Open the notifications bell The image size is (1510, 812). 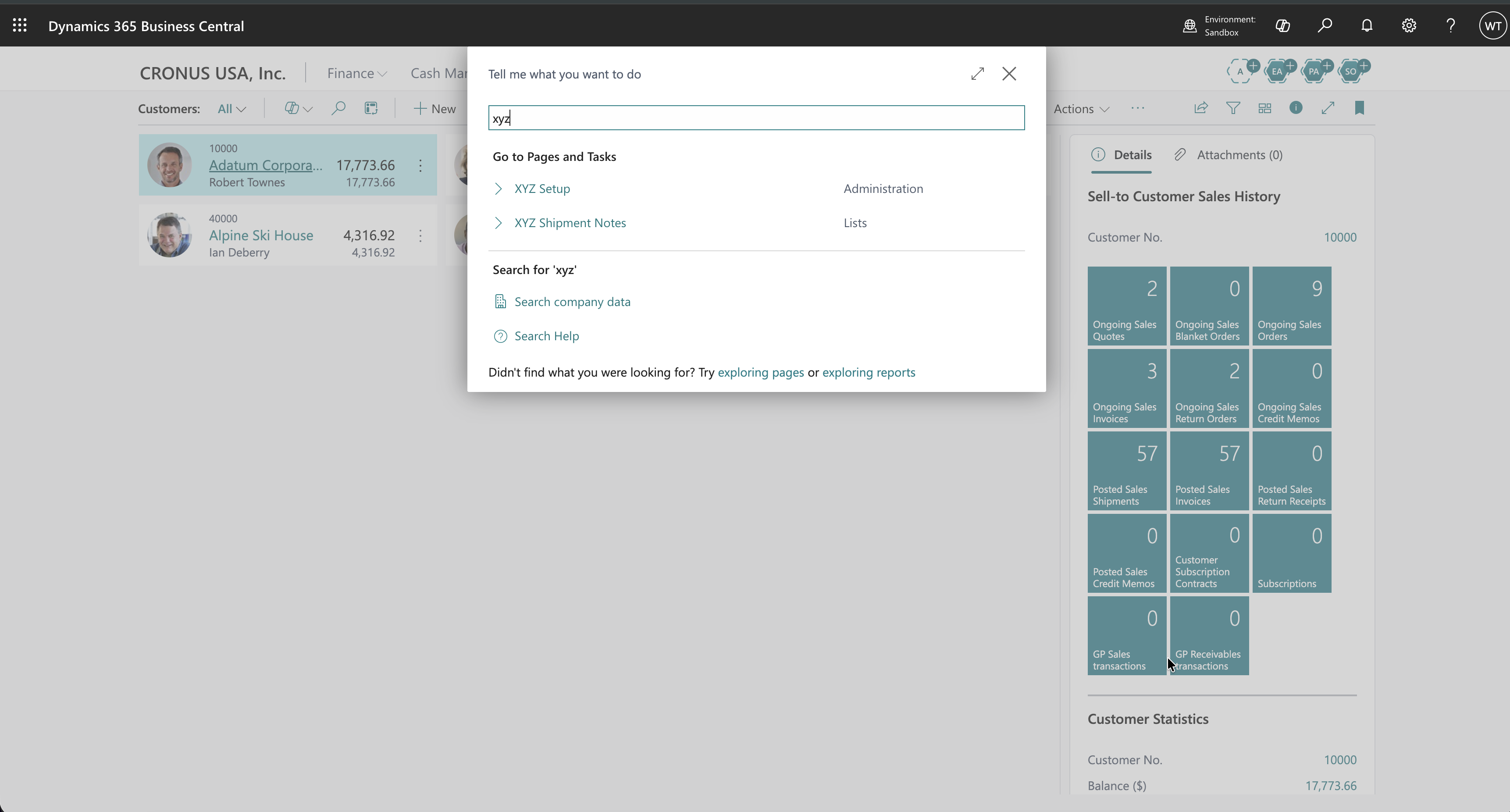(1367, 25)
